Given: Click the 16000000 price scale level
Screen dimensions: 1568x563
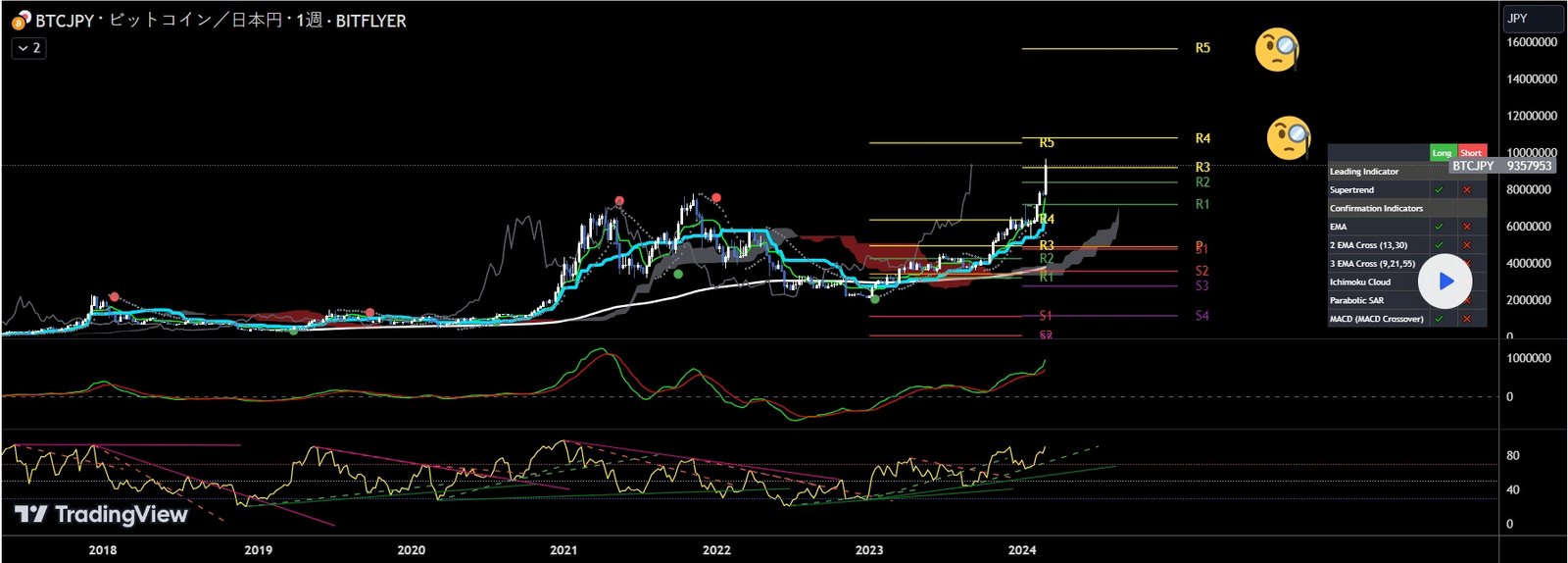Looking at the screenshot, I should point(1532,43).
